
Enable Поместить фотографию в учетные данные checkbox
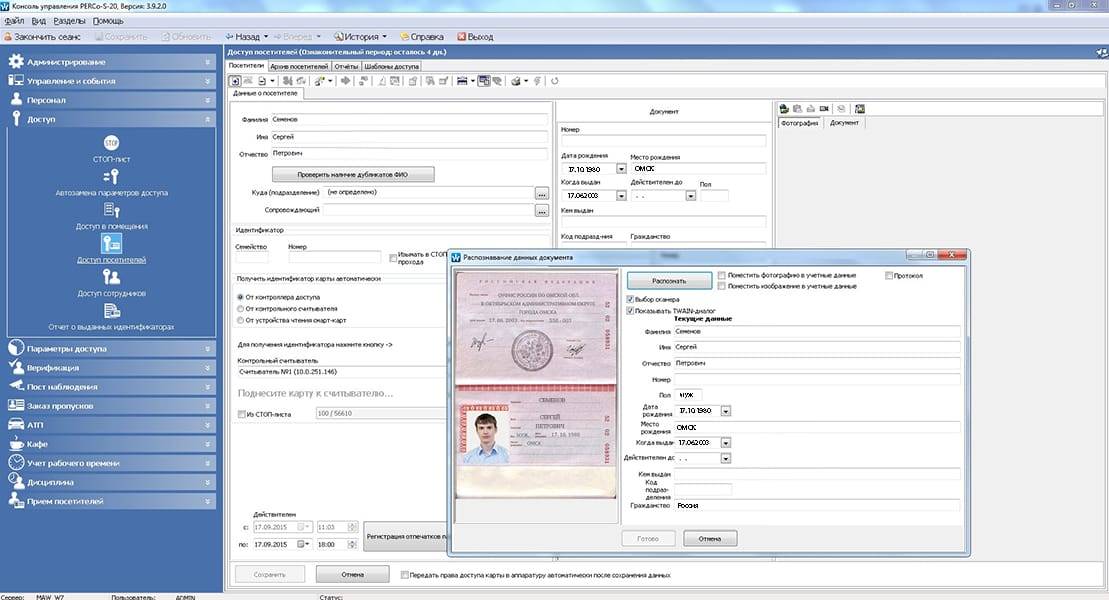[721, 275]
